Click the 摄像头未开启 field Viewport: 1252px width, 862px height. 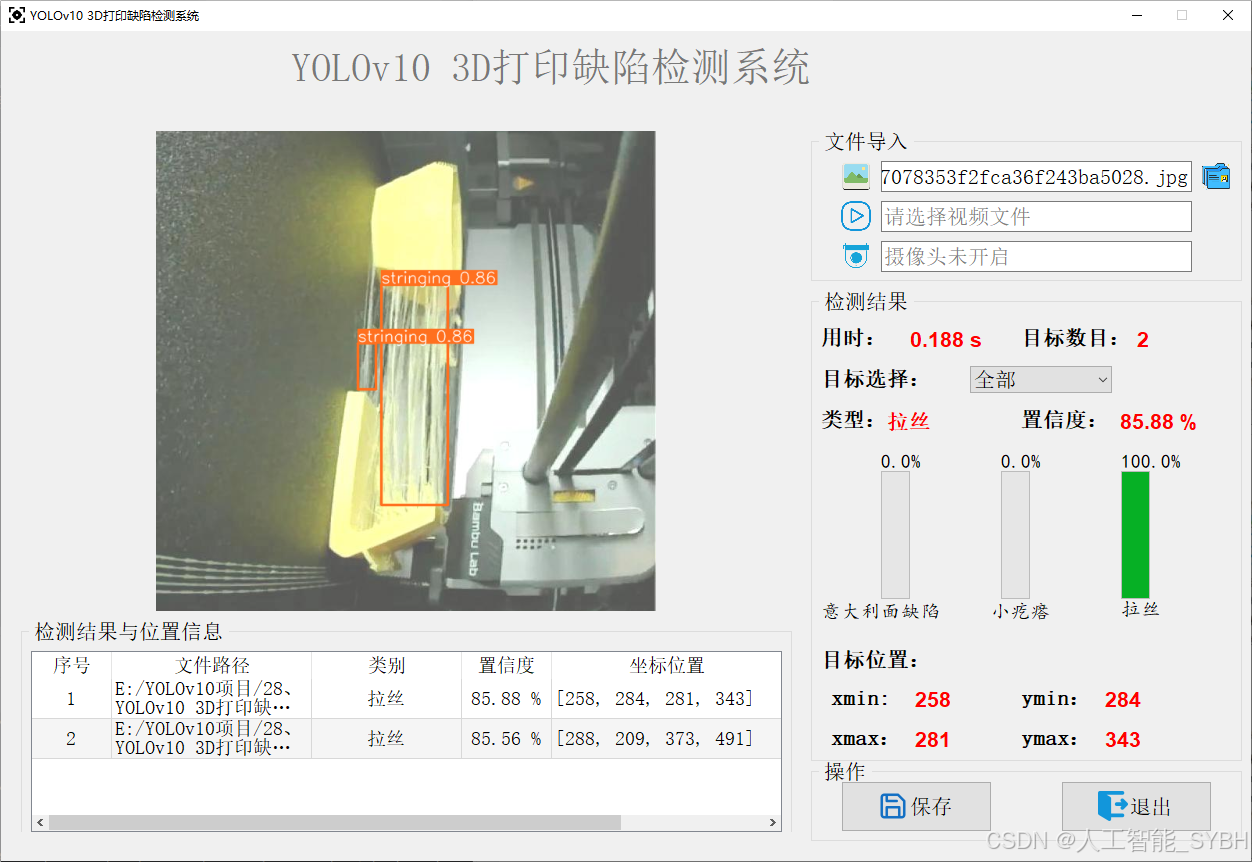1036,256
